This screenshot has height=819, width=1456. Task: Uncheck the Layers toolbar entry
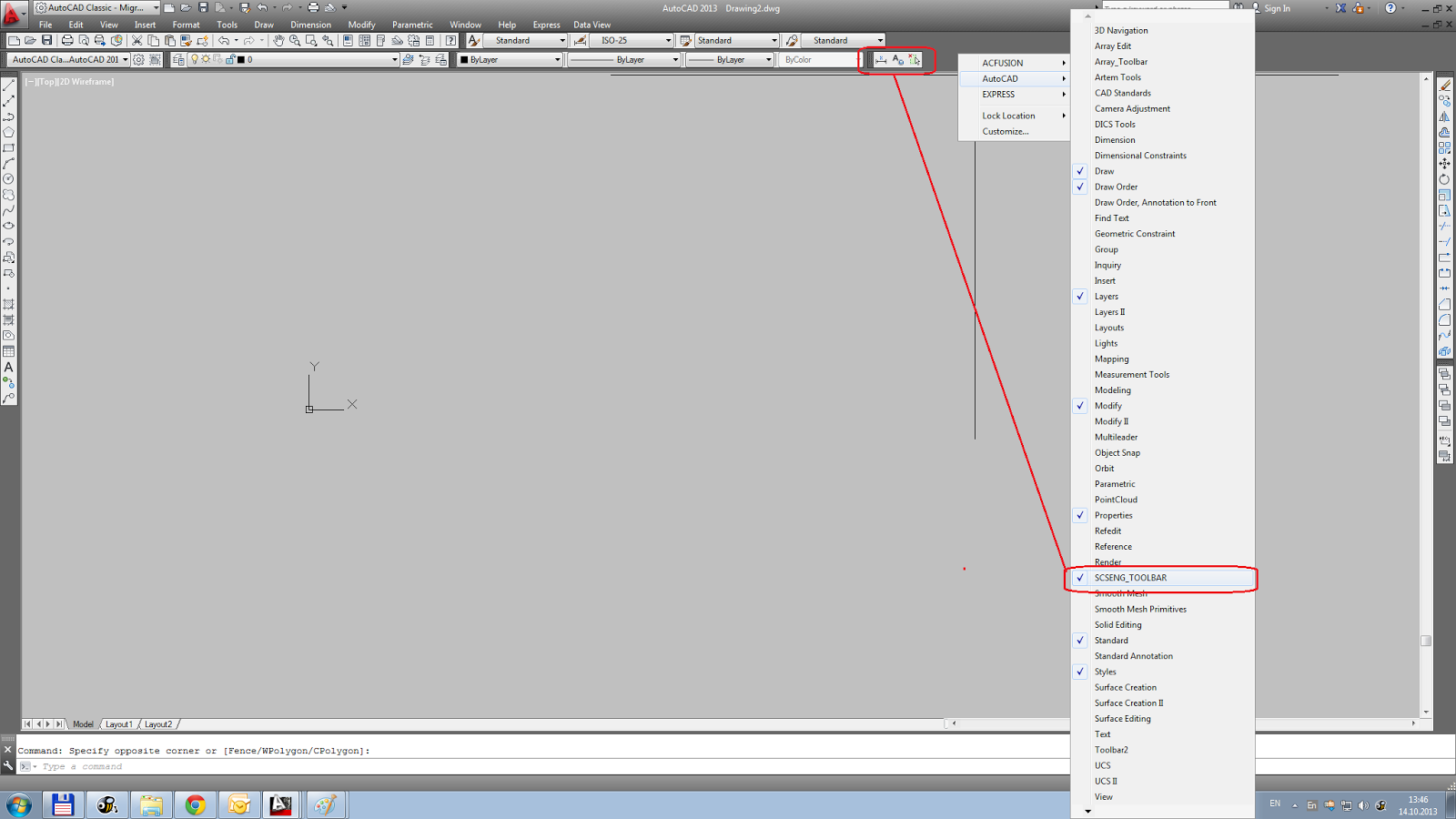1163,297
